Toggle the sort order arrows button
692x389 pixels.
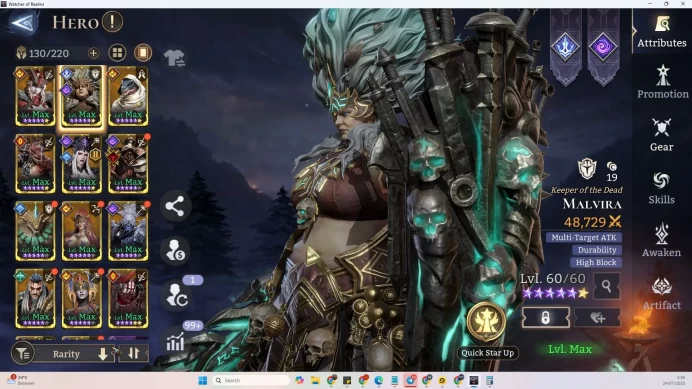134,353
